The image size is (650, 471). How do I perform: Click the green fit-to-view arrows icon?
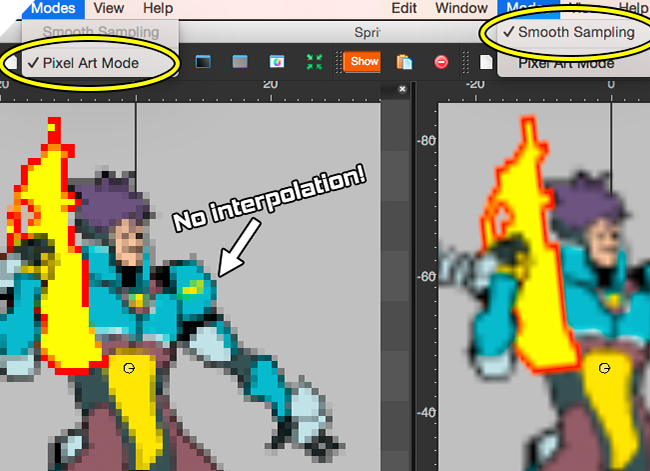coord(314,62)
